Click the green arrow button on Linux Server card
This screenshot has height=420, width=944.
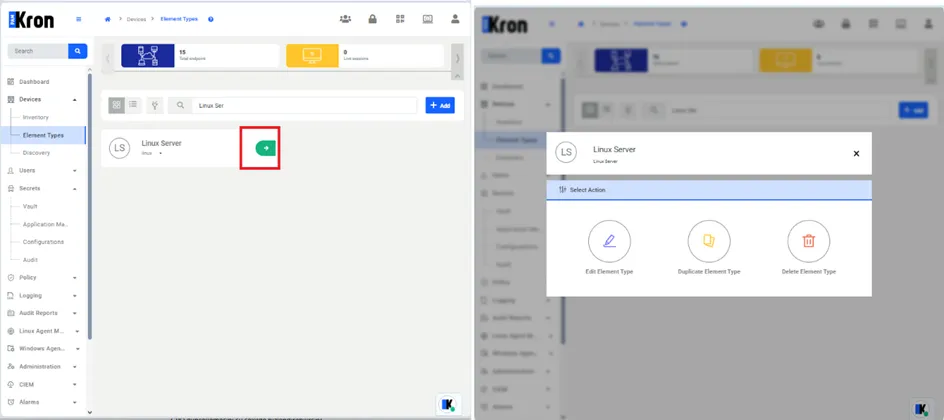point(266,148)
